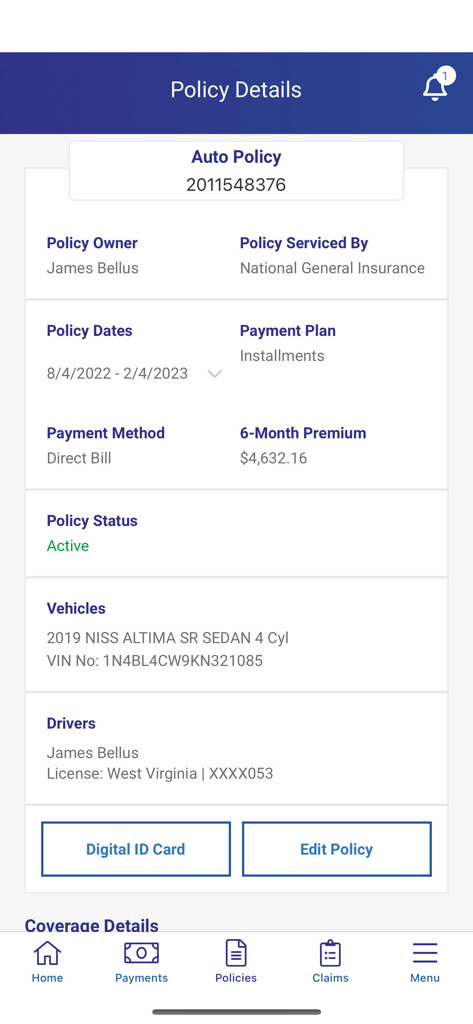
Task: Select the VIN No: 1N4BL4CW9KN321085 line
Action: (155, 661)
